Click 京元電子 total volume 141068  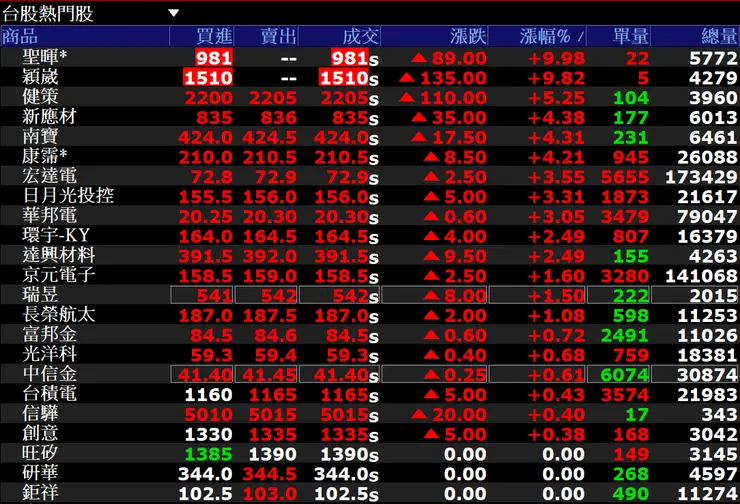click(701, 276)
